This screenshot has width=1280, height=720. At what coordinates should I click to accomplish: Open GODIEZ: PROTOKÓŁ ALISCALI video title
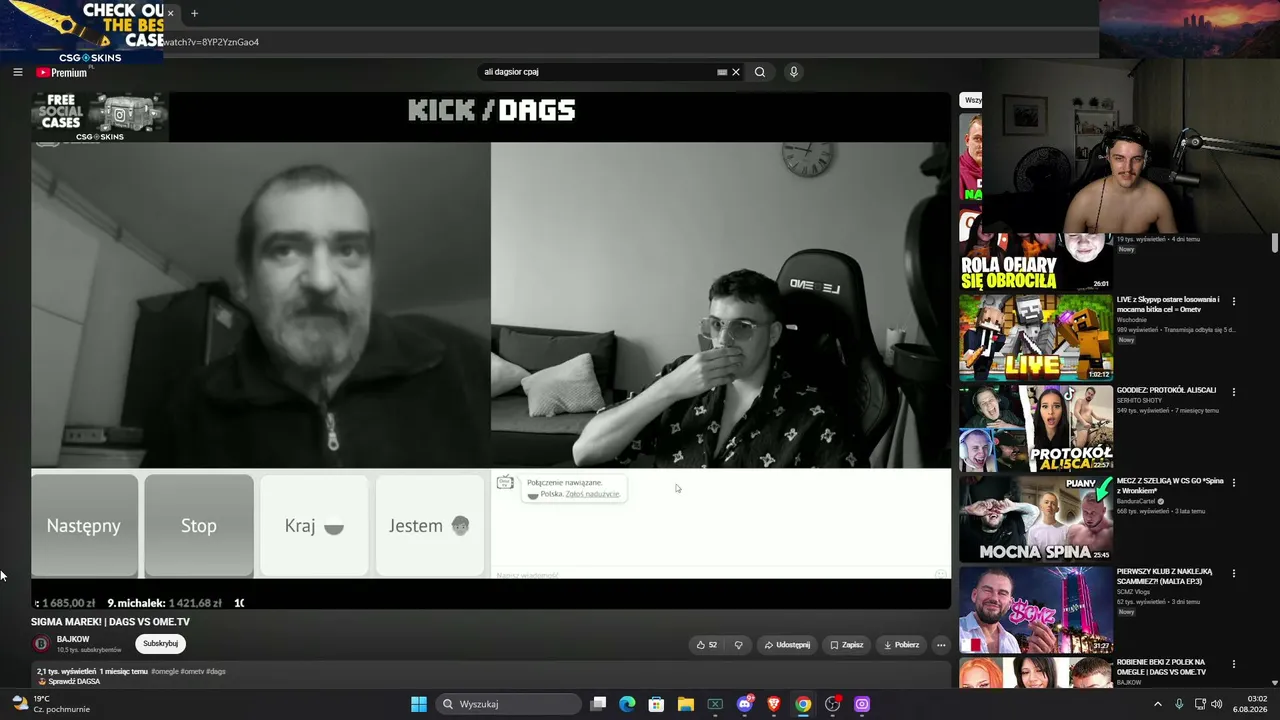point(1167,390)
